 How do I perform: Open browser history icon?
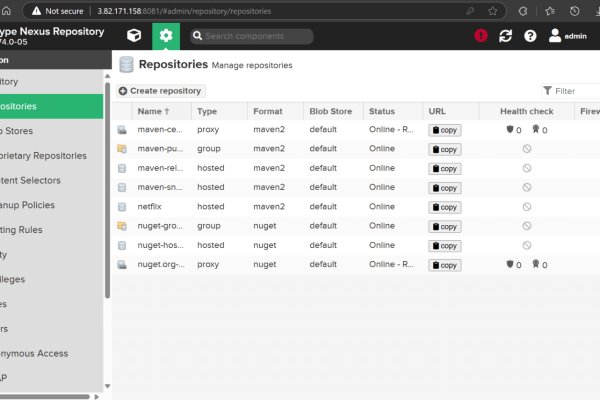pos(574,11)
